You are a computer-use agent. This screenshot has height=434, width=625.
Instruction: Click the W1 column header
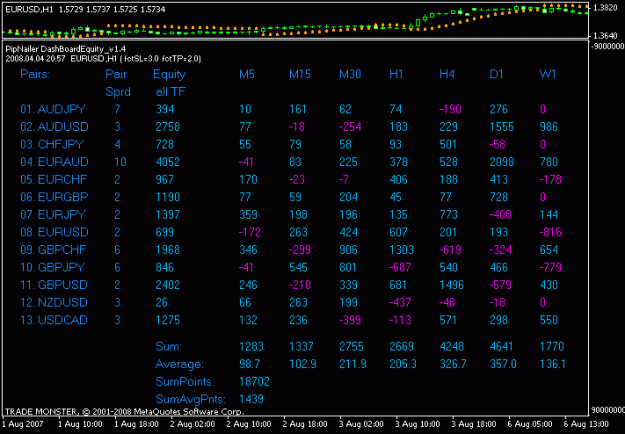click(547, 74)
